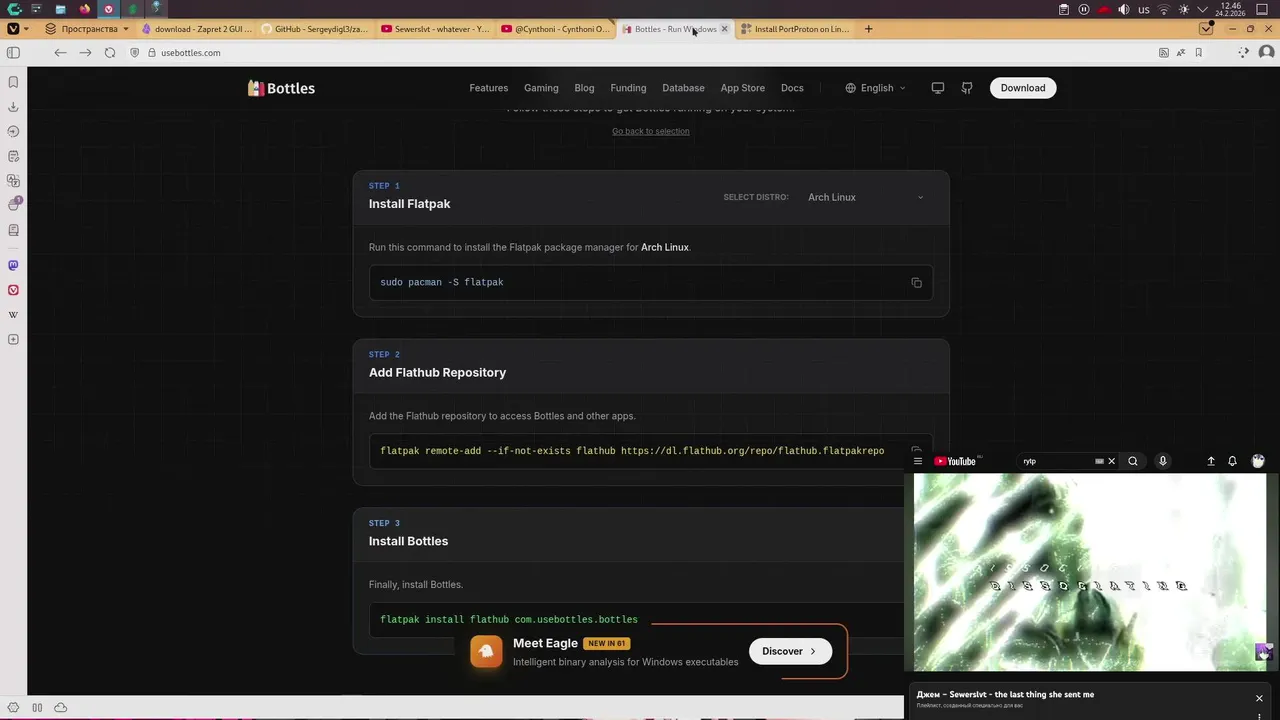Go forward to the next page
This screenshot has width=1280, height=720.
pos(85,52)
